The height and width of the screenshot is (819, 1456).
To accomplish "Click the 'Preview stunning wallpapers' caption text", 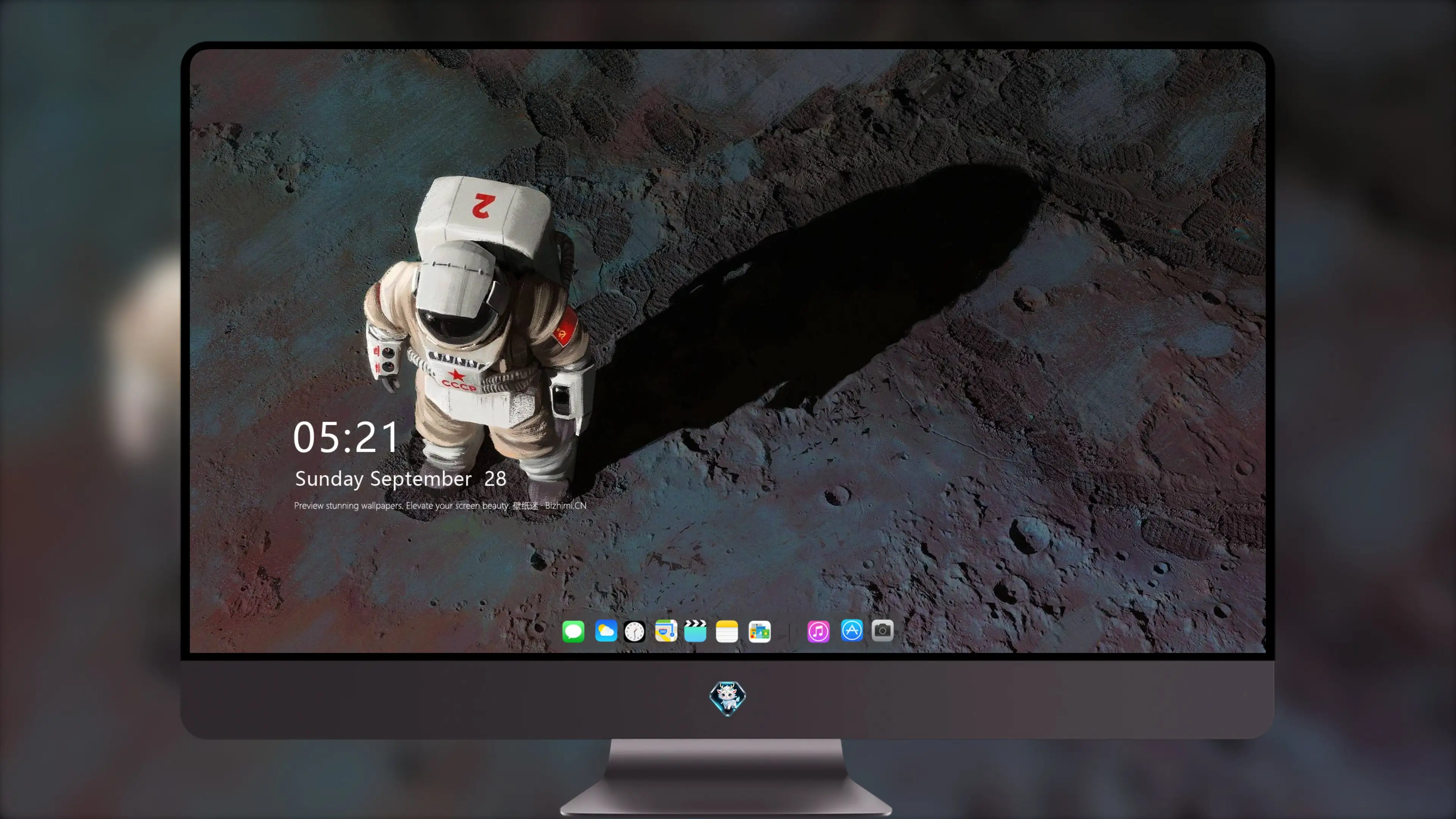I will [x=440, y=505].
